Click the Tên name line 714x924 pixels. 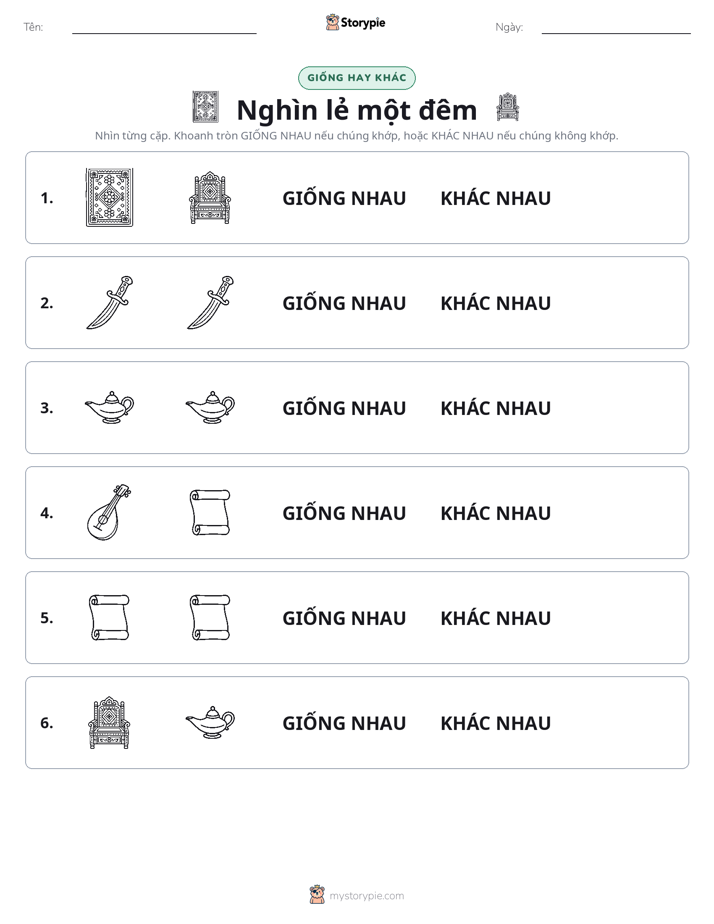pyautogui.click(x=164, y=28)
